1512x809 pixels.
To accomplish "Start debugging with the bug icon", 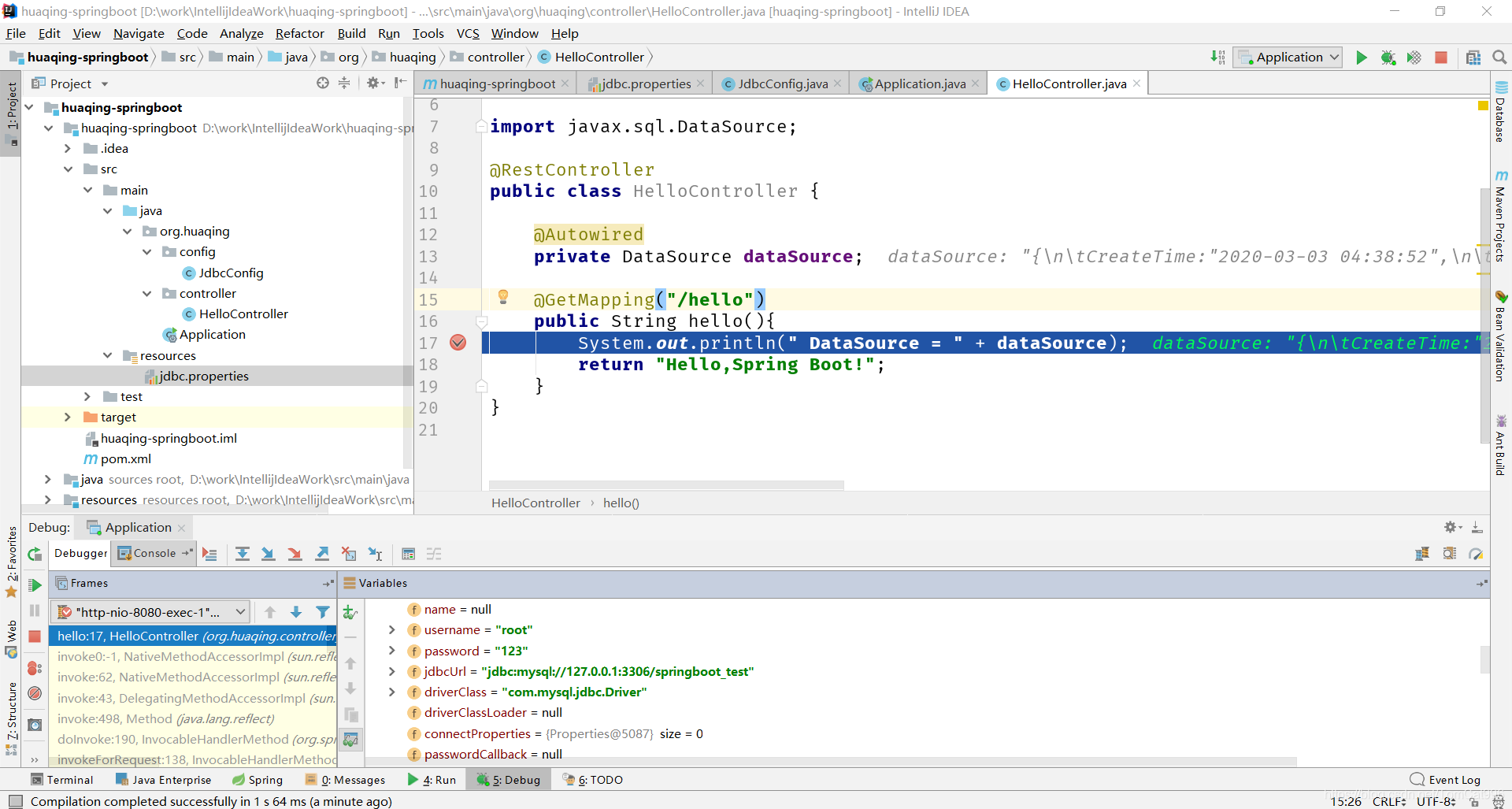I will point(1388,58).
